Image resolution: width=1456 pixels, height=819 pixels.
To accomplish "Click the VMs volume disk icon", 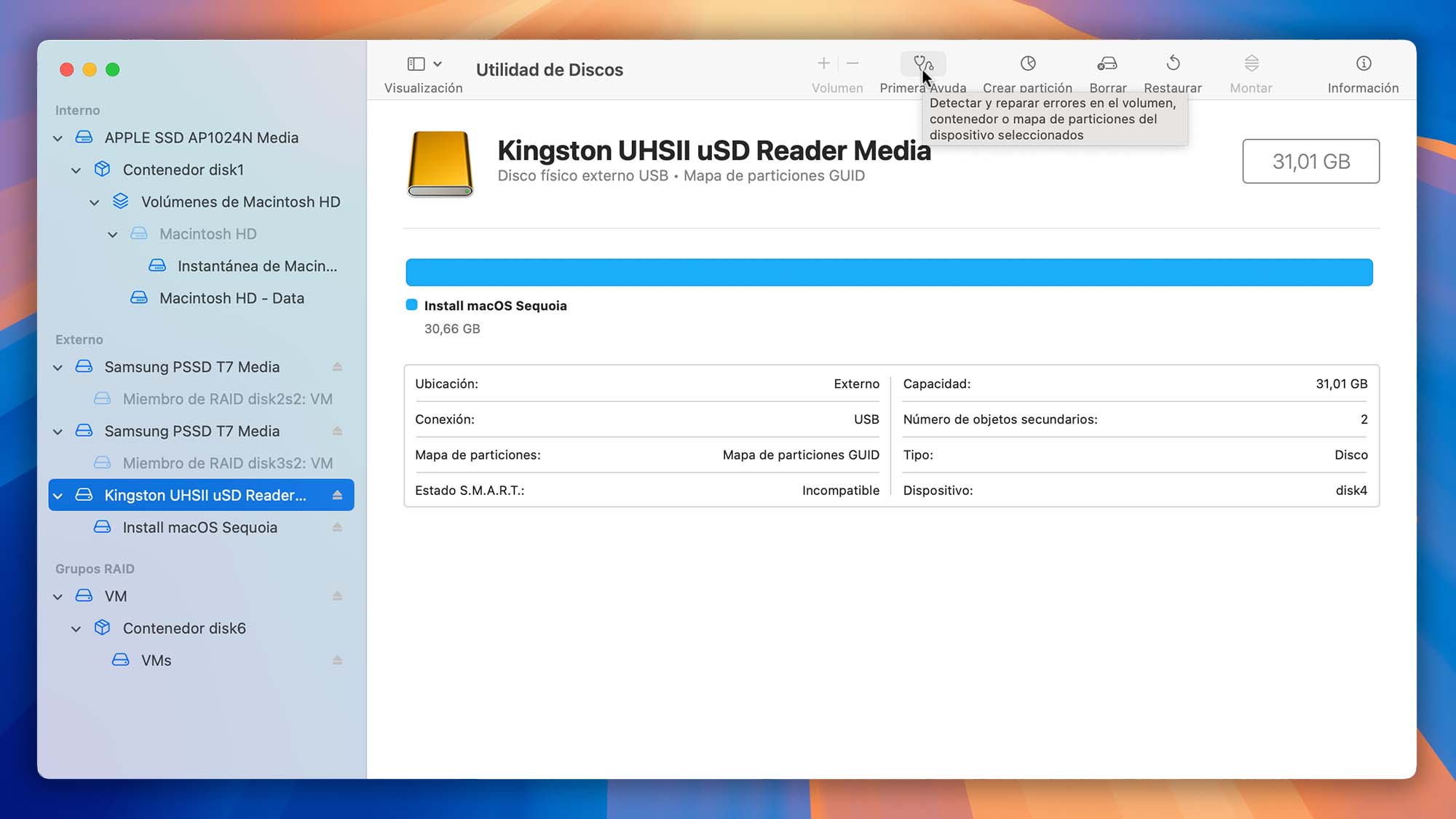I will pos(121,660).
